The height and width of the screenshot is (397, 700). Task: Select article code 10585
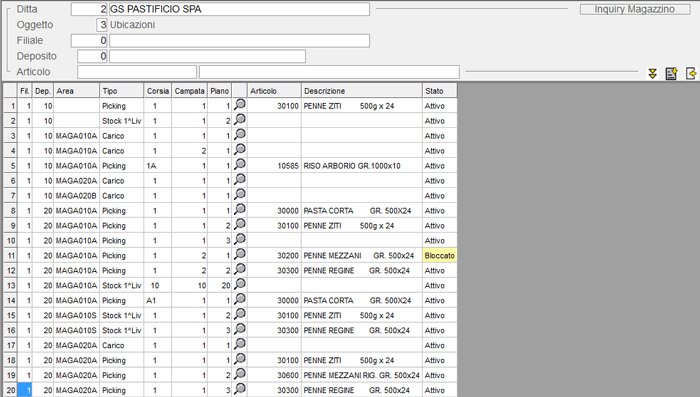click(288, 166)
